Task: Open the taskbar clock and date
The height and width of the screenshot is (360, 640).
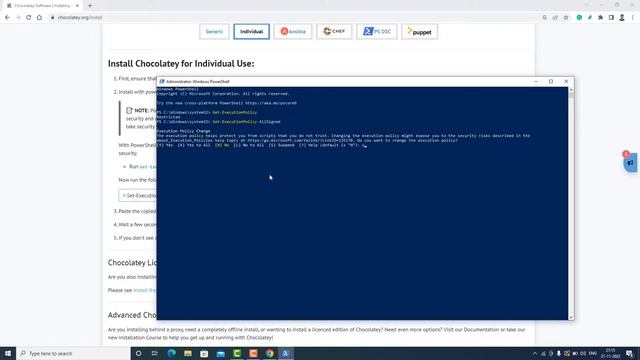Action: [611, 353]
